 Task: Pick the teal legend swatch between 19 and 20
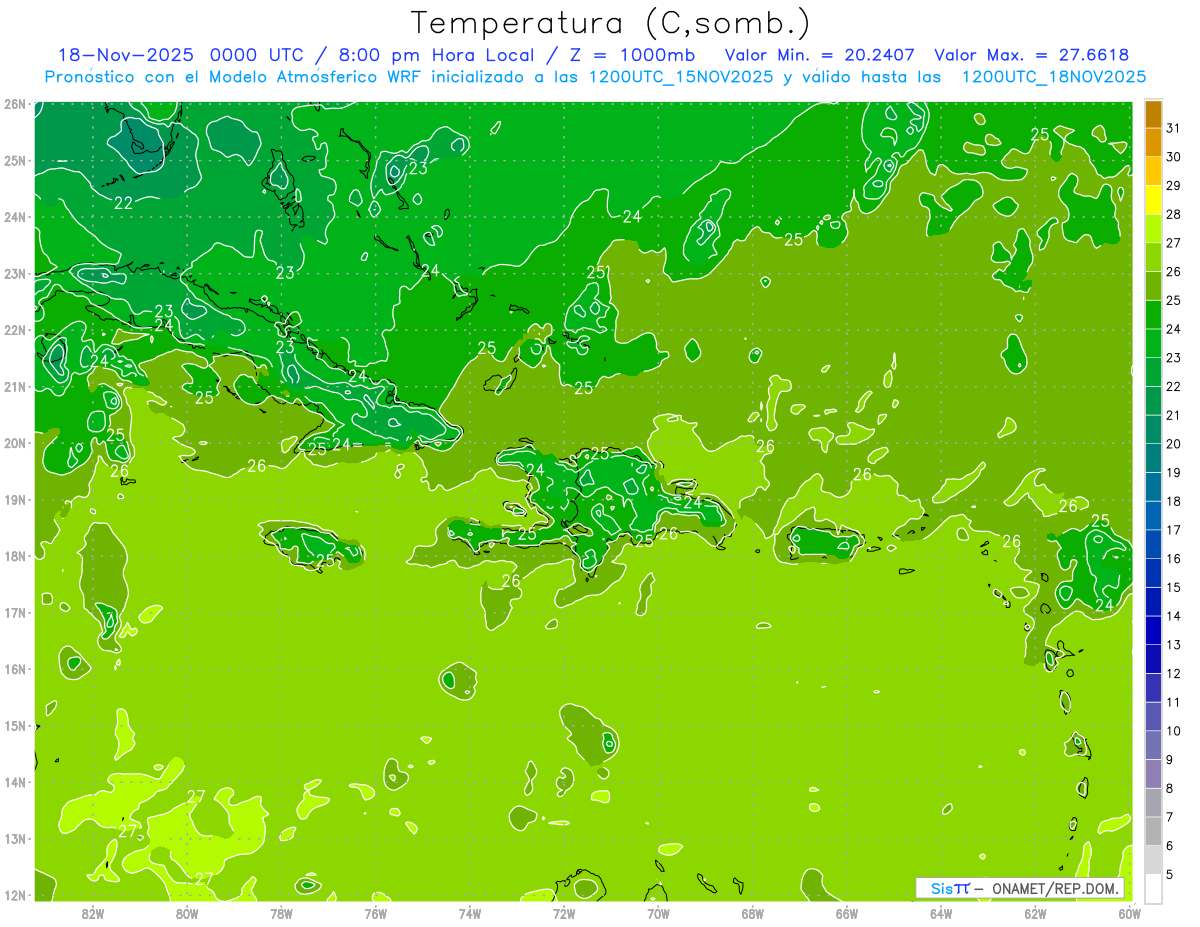click(x=1153, y=458)
